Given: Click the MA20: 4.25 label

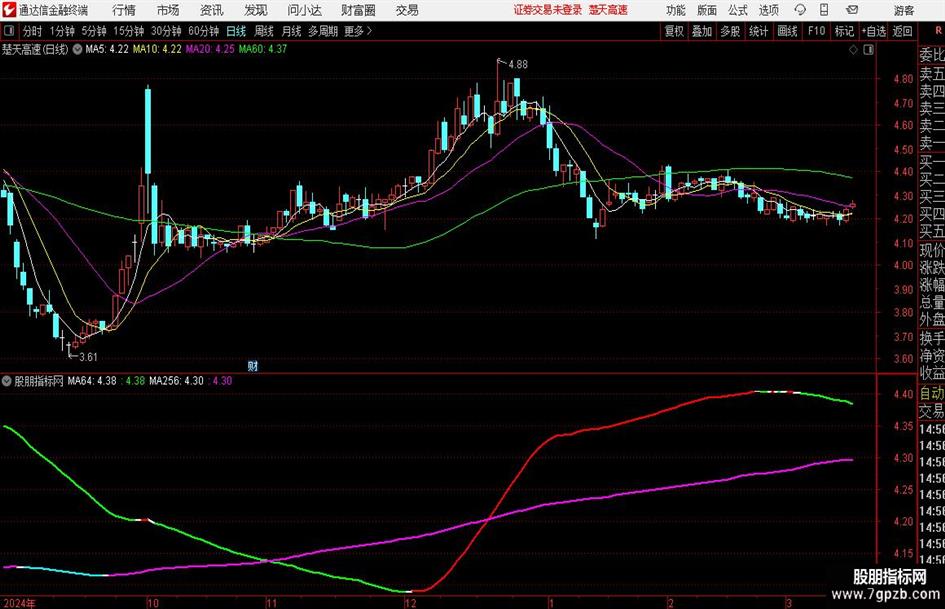Looking at the screenshot, I should pos(210,49).
